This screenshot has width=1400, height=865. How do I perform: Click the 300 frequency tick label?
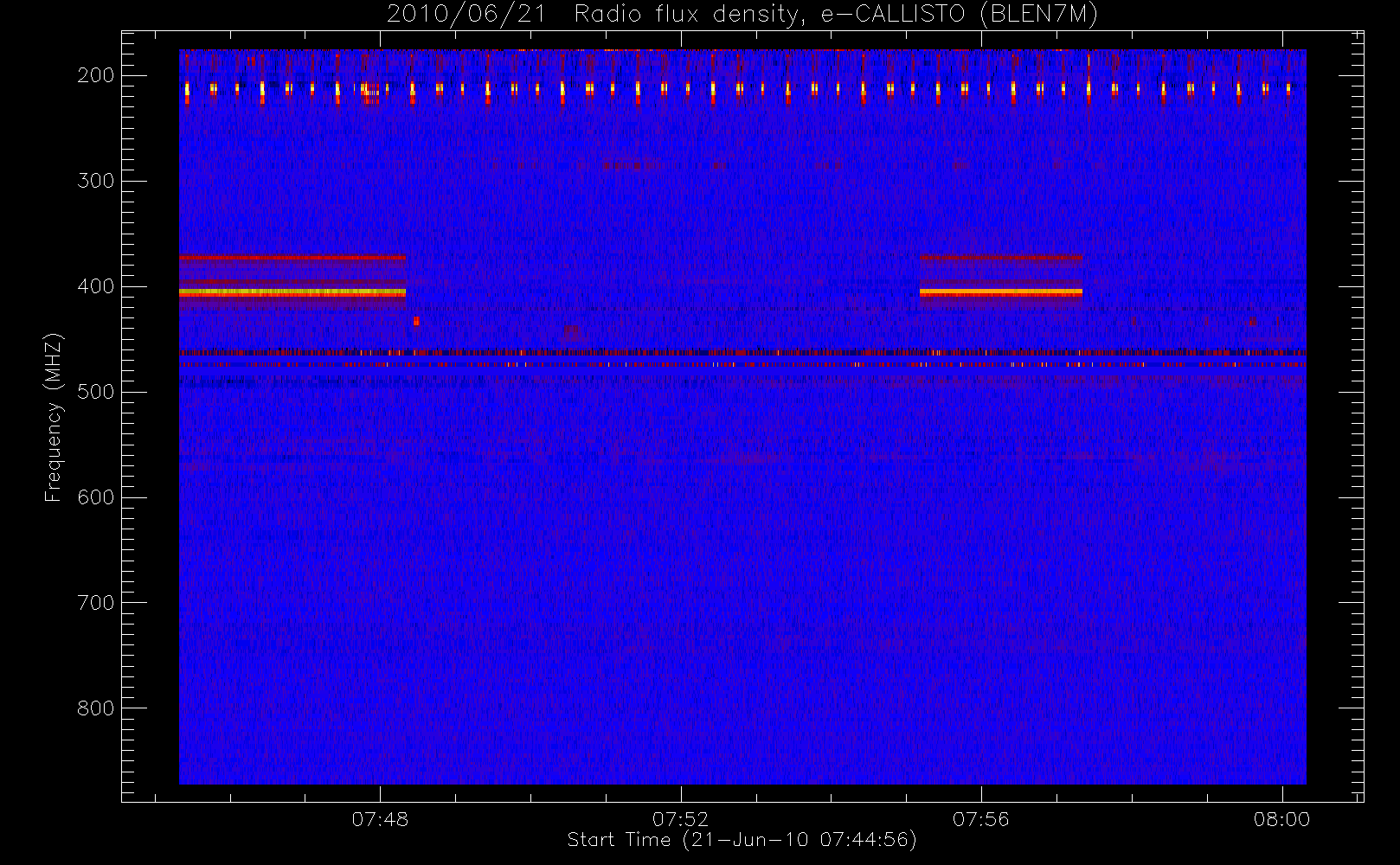(x=96, y=181)
